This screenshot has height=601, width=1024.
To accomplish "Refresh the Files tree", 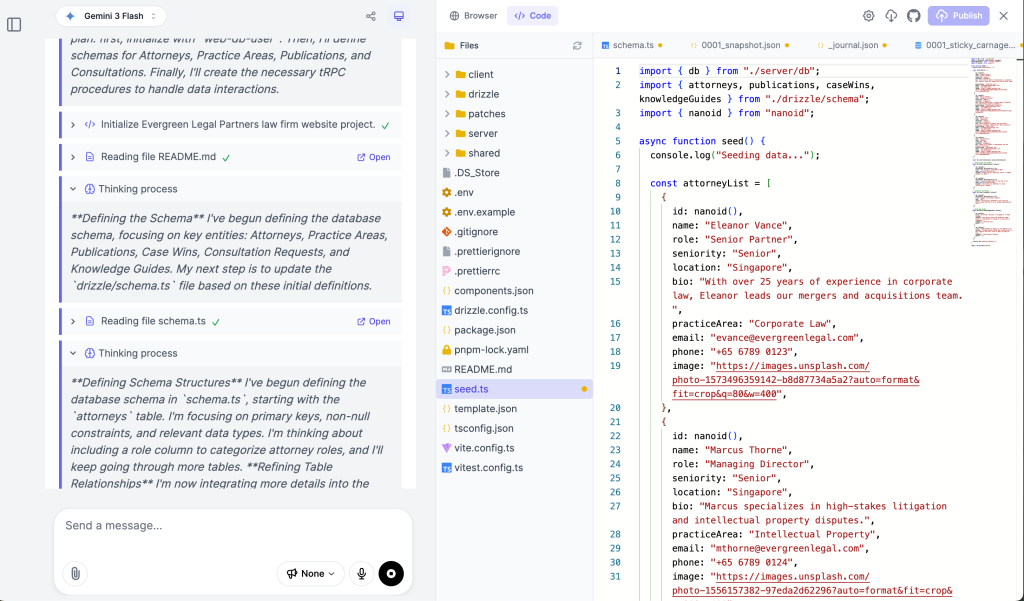I will point(577,46).
